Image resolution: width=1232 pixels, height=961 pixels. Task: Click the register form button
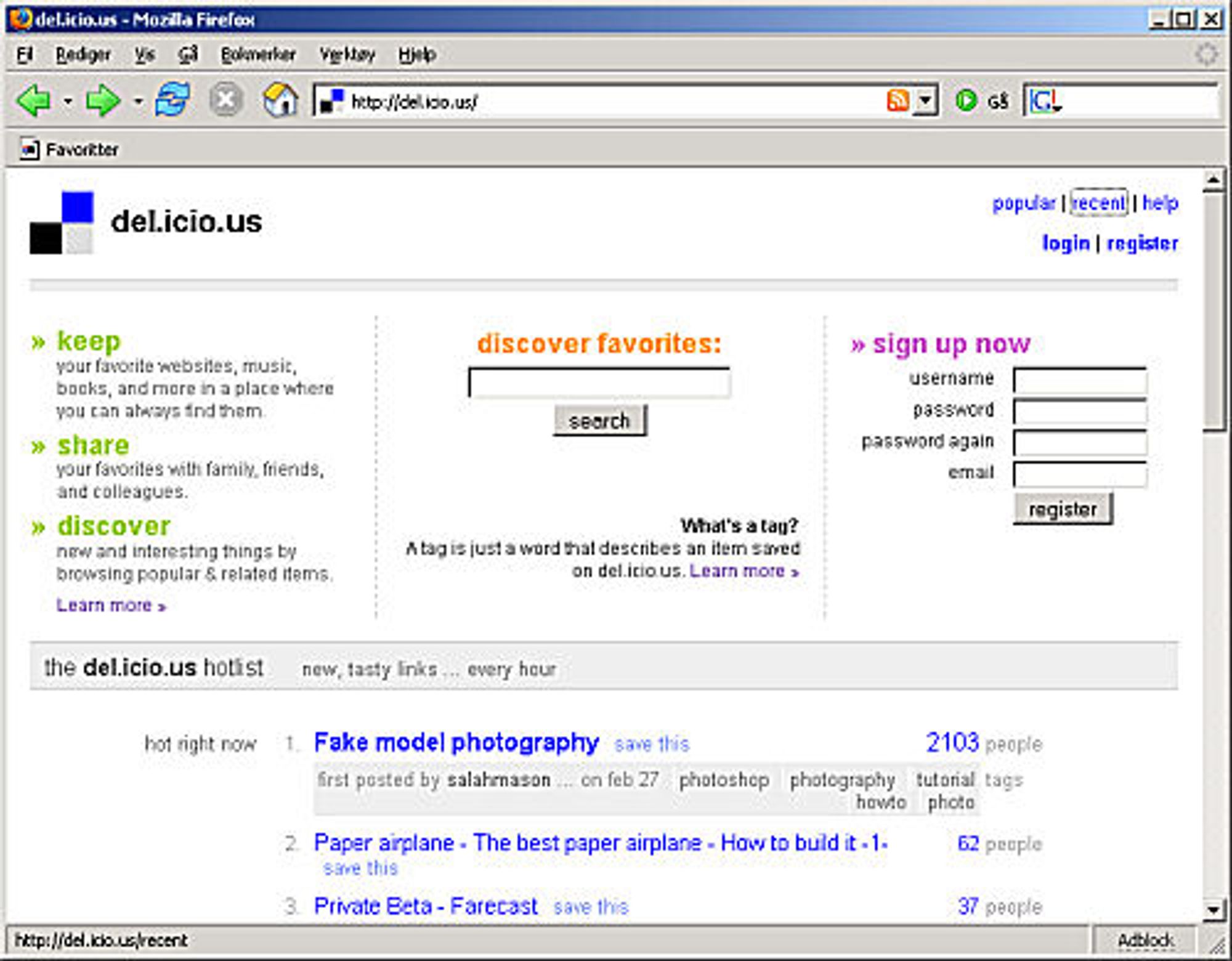1063,509
